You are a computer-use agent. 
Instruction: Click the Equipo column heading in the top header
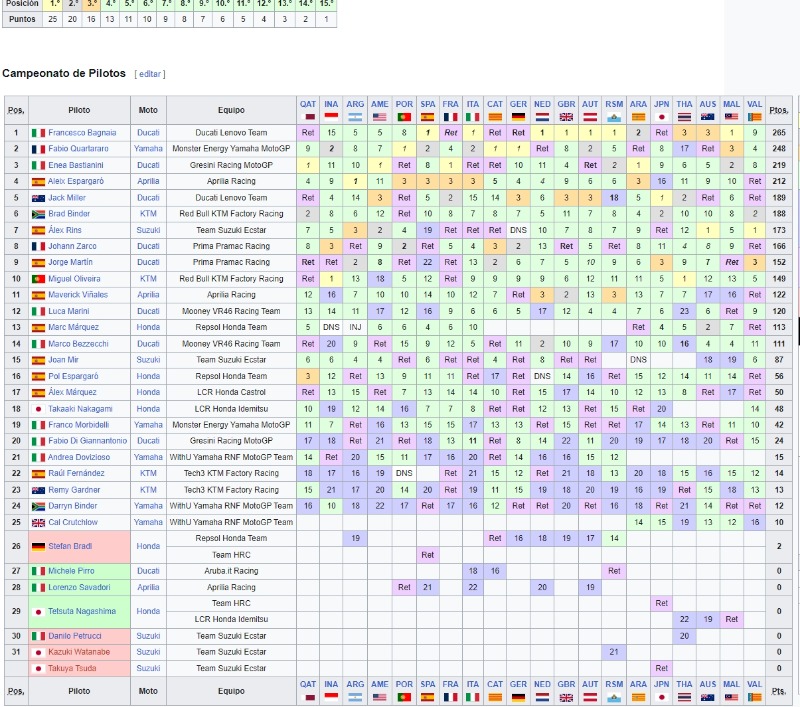[231, 110]
